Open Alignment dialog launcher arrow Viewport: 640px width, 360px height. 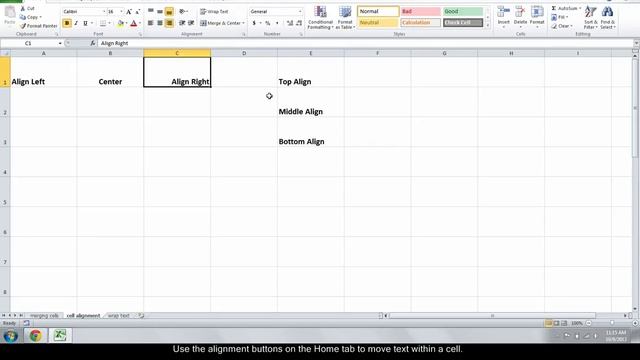click(244, 34)
